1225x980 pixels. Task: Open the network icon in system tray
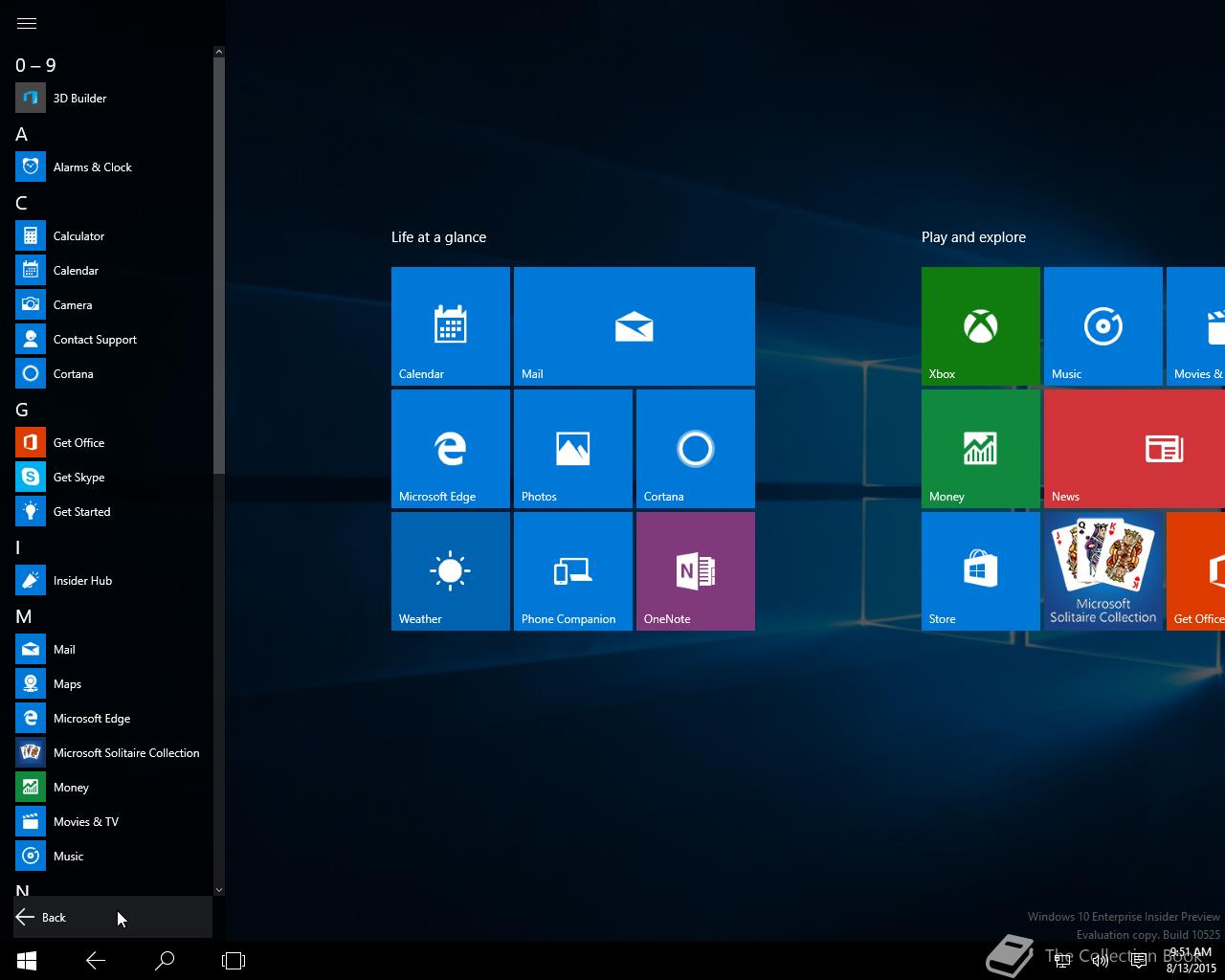coord(1062,960)
